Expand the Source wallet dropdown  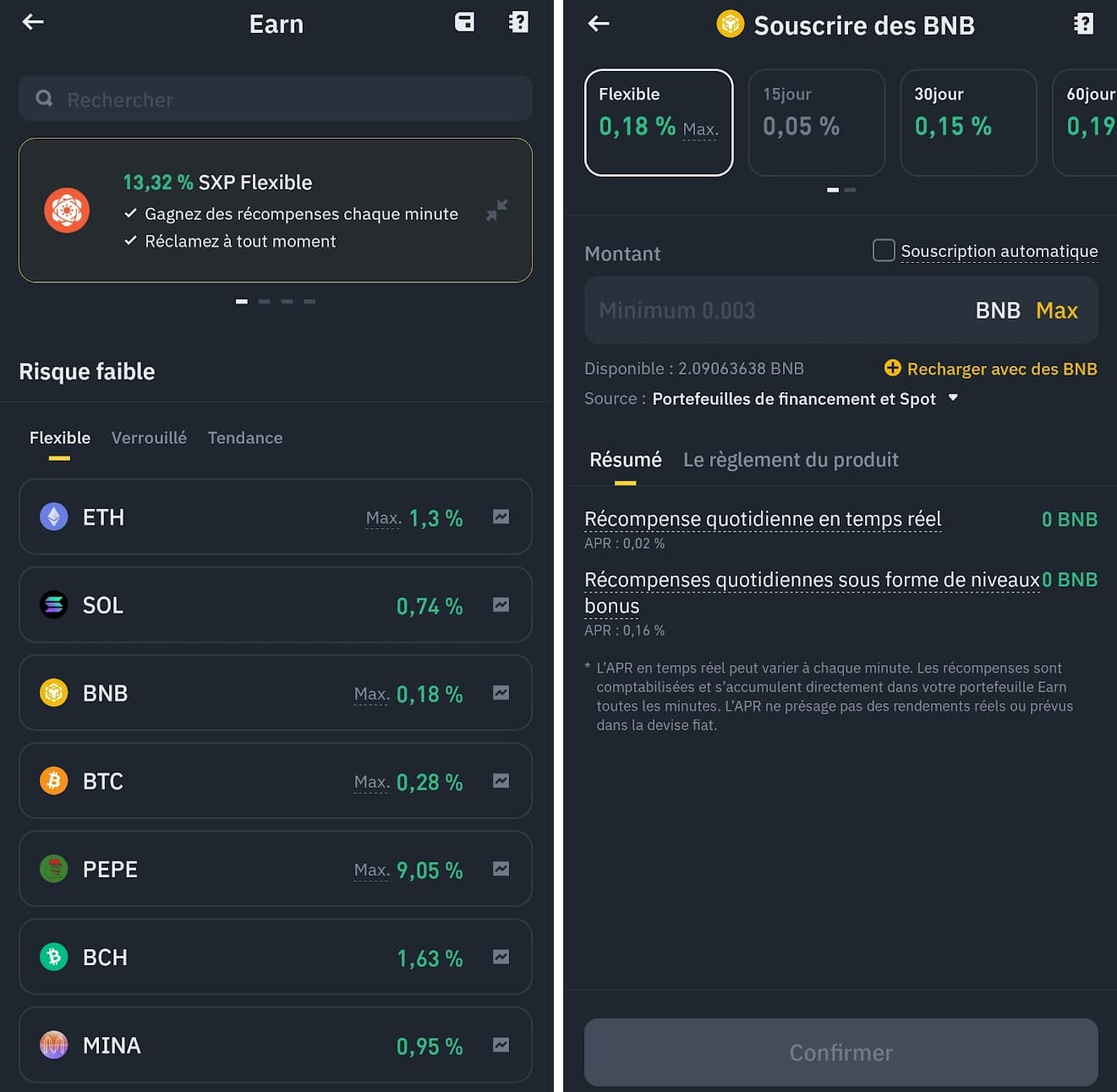pyautogui.click(x=953, y=398)
